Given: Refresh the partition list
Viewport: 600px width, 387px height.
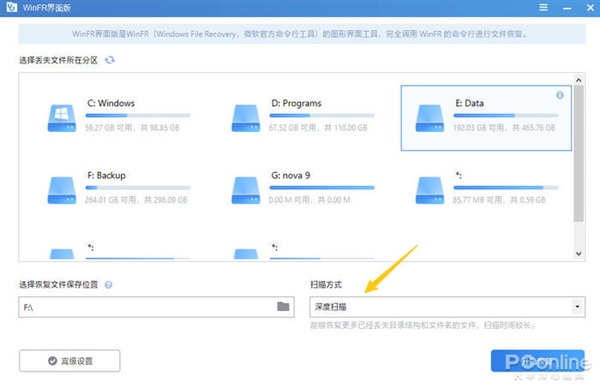Looking at the screenshot, I should [110, 60].
